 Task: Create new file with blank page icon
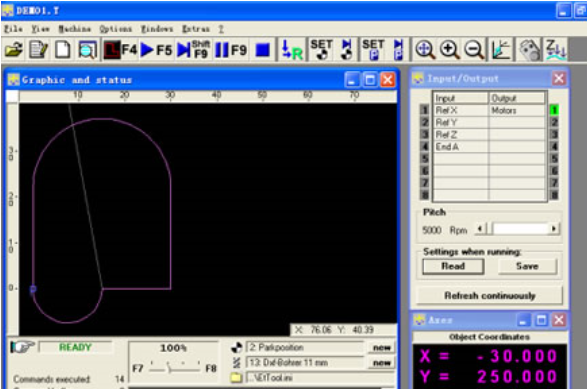[x=63, y=50]
